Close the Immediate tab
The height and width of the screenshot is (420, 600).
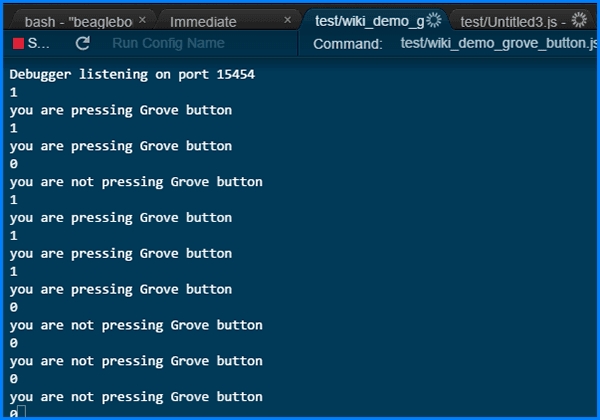[x=288, y=20]
